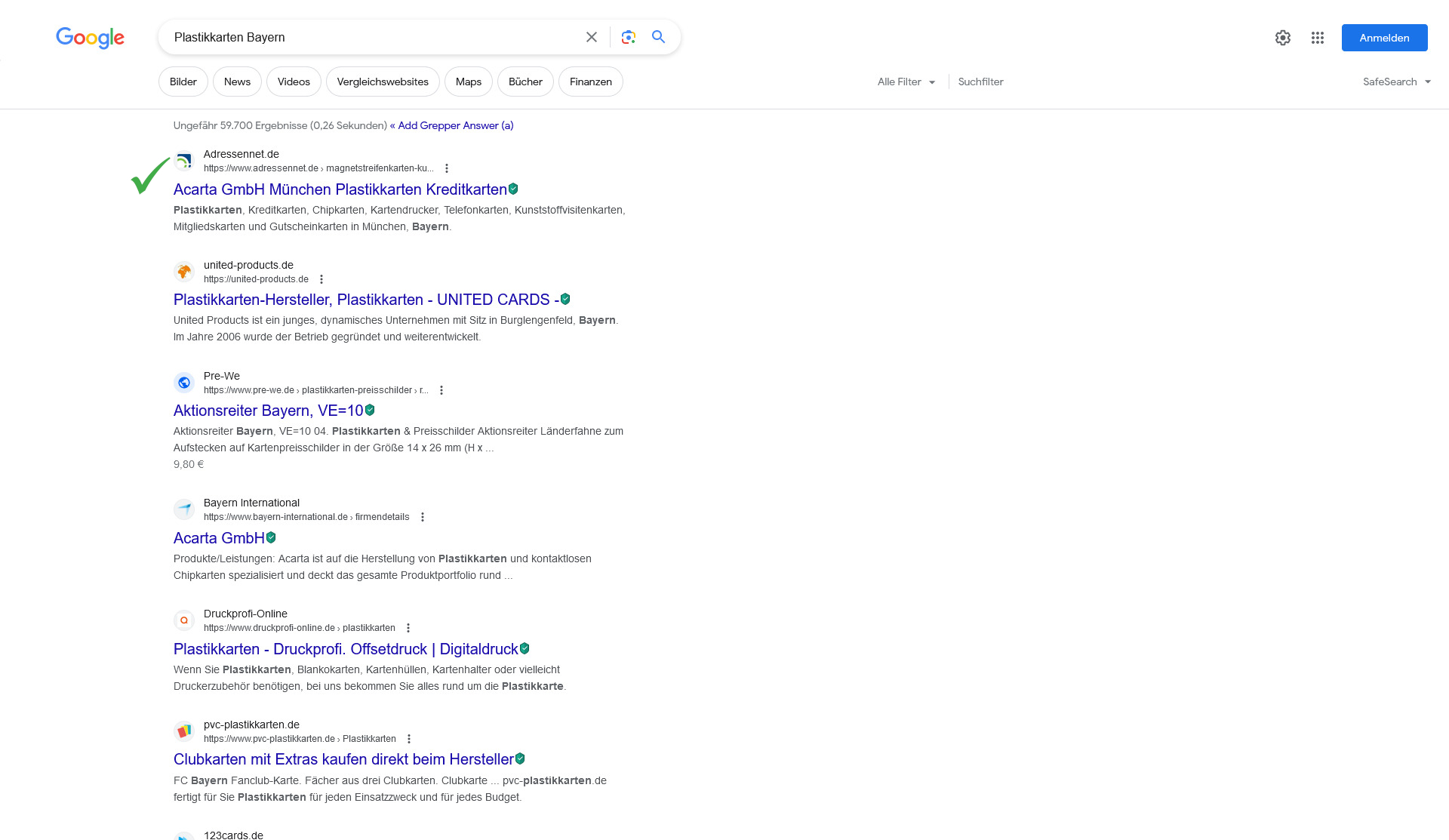The width and height of the screenshot is (1449, 840).
Task: Open three-dot menu for Adressennet.de result
Action: (447, 168)
